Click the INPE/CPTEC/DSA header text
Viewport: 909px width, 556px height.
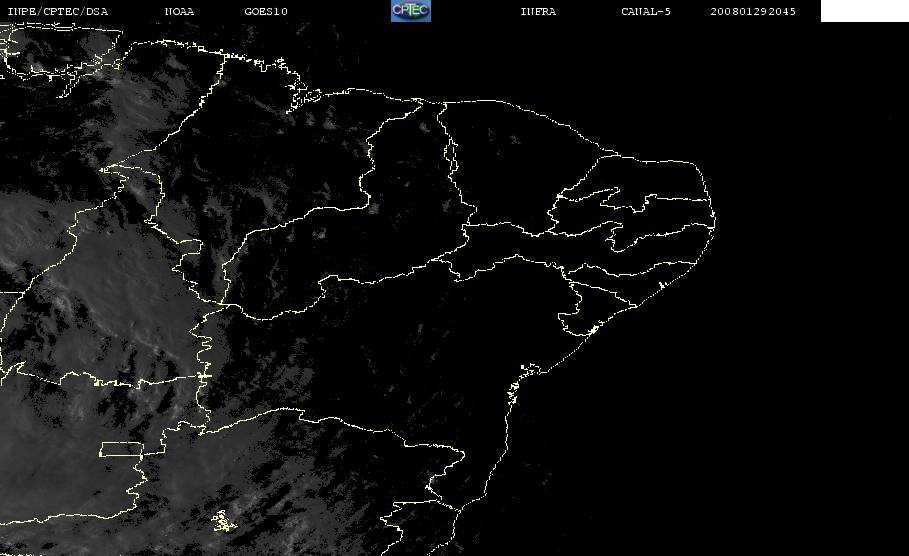click(x=57, y=12)
